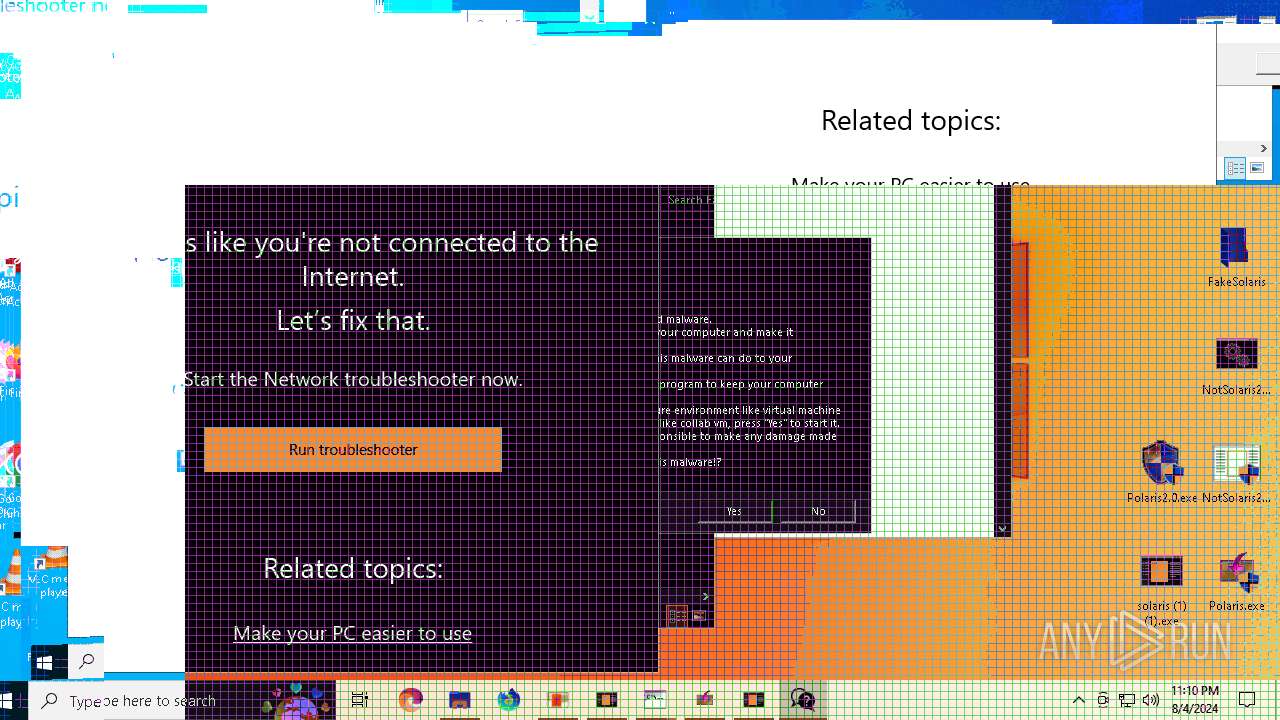Click the Internet. line in the dark window

click(353, 276)
